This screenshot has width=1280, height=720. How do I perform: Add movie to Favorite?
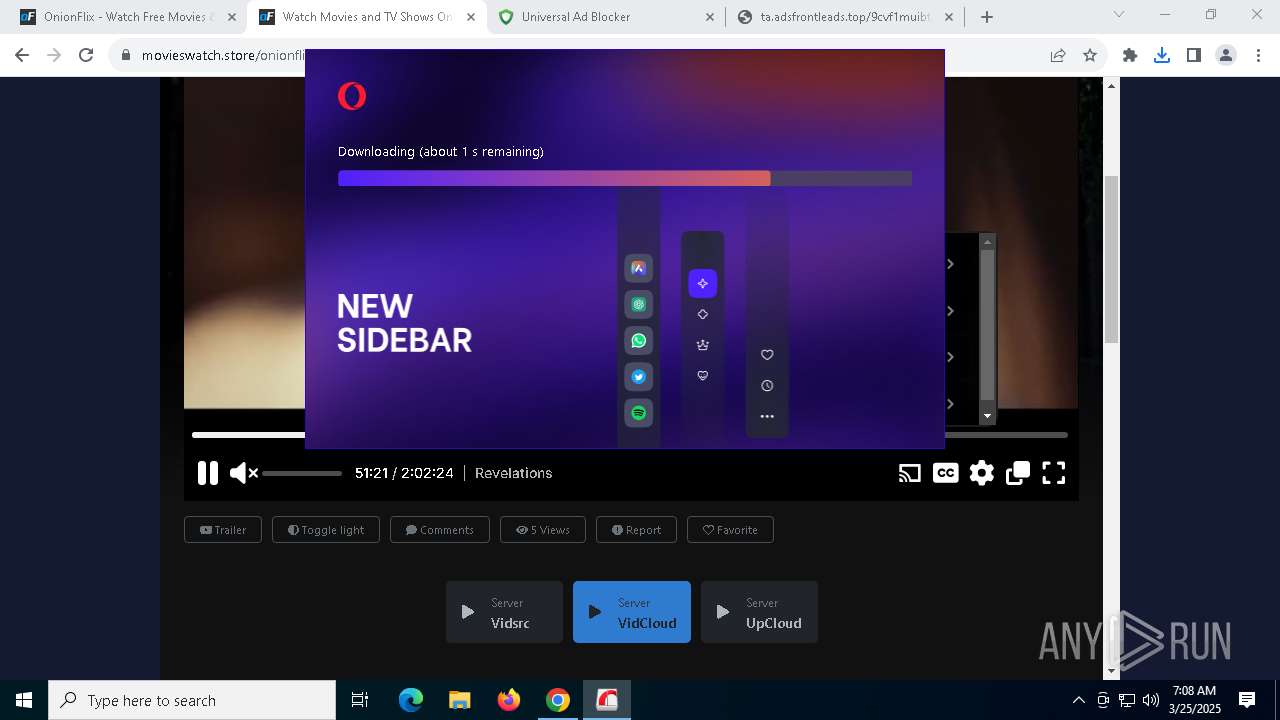pos(730,530)
